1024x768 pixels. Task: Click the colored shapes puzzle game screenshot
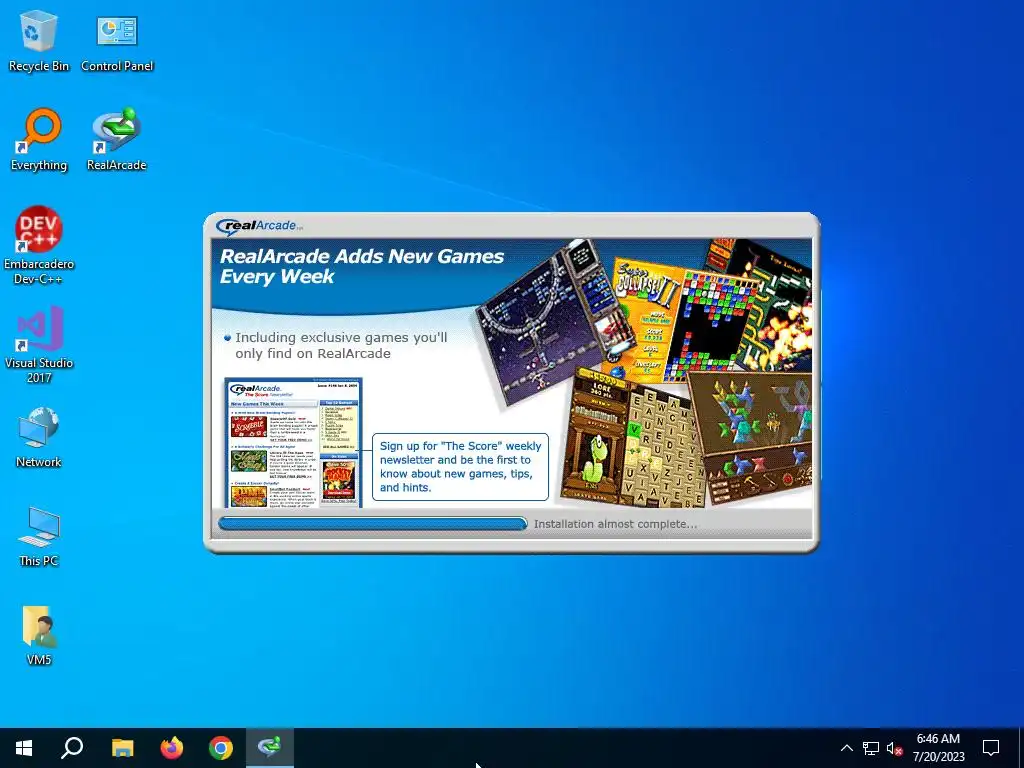(751, 438)
